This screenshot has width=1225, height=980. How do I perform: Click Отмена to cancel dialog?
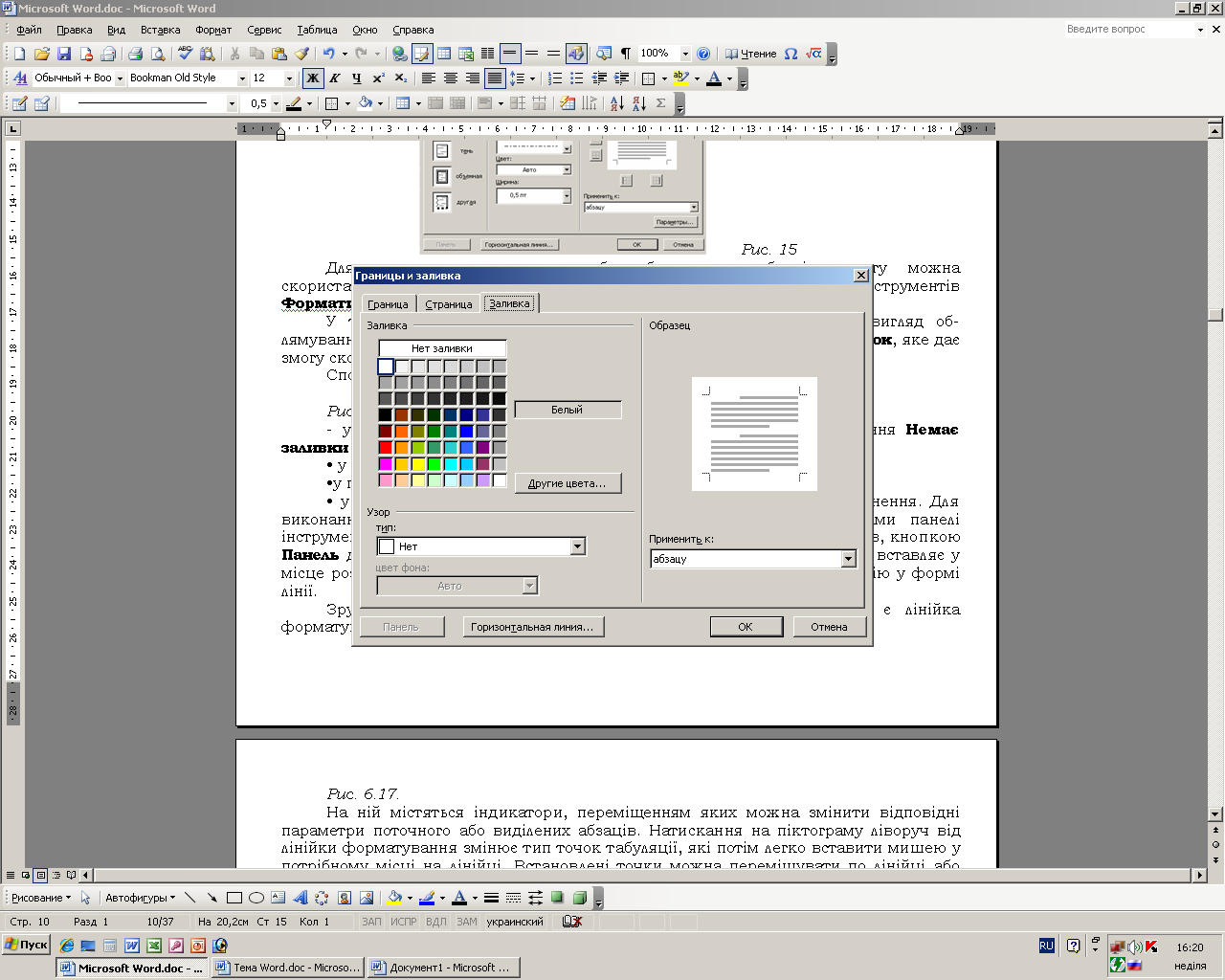[829, 627]
